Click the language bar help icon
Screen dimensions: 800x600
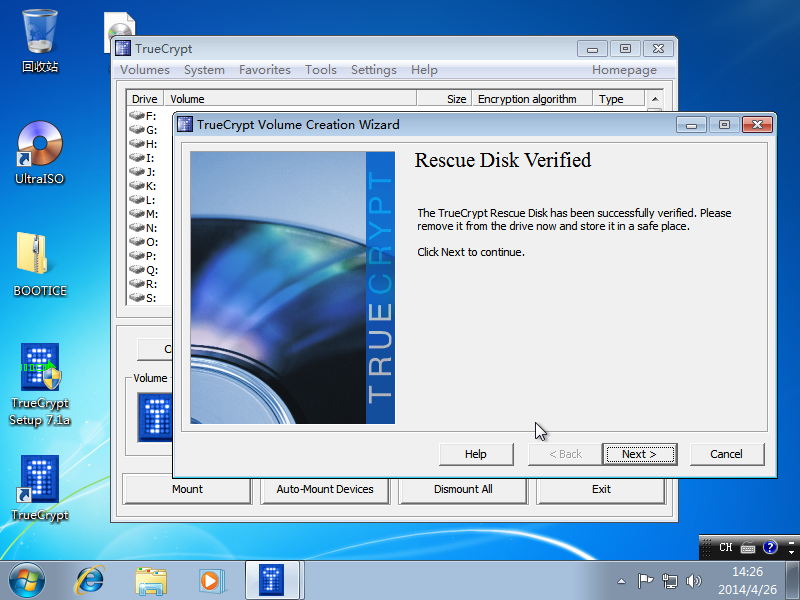point(770,547)
